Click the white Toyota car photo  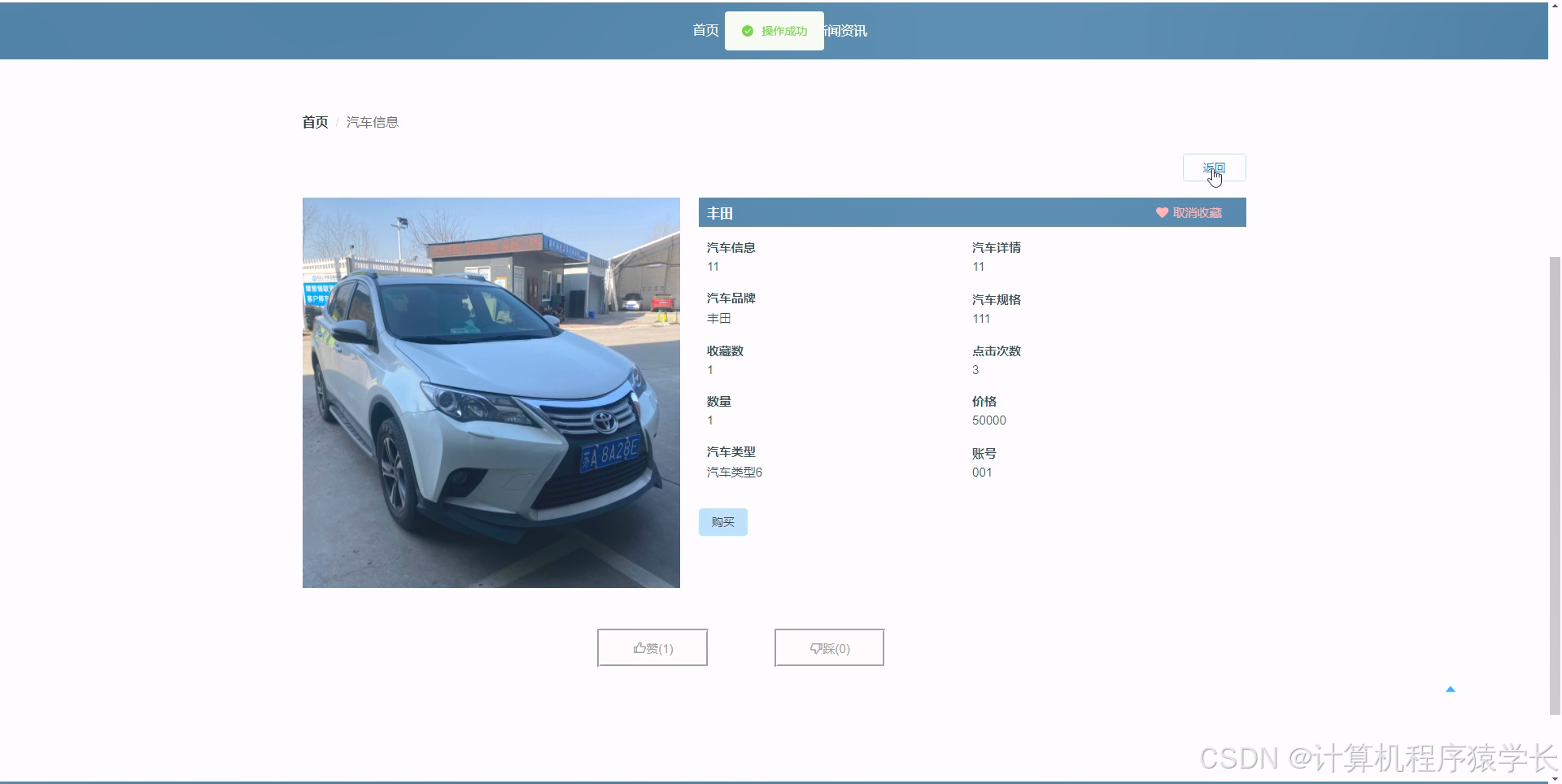(x=491, y=392)
